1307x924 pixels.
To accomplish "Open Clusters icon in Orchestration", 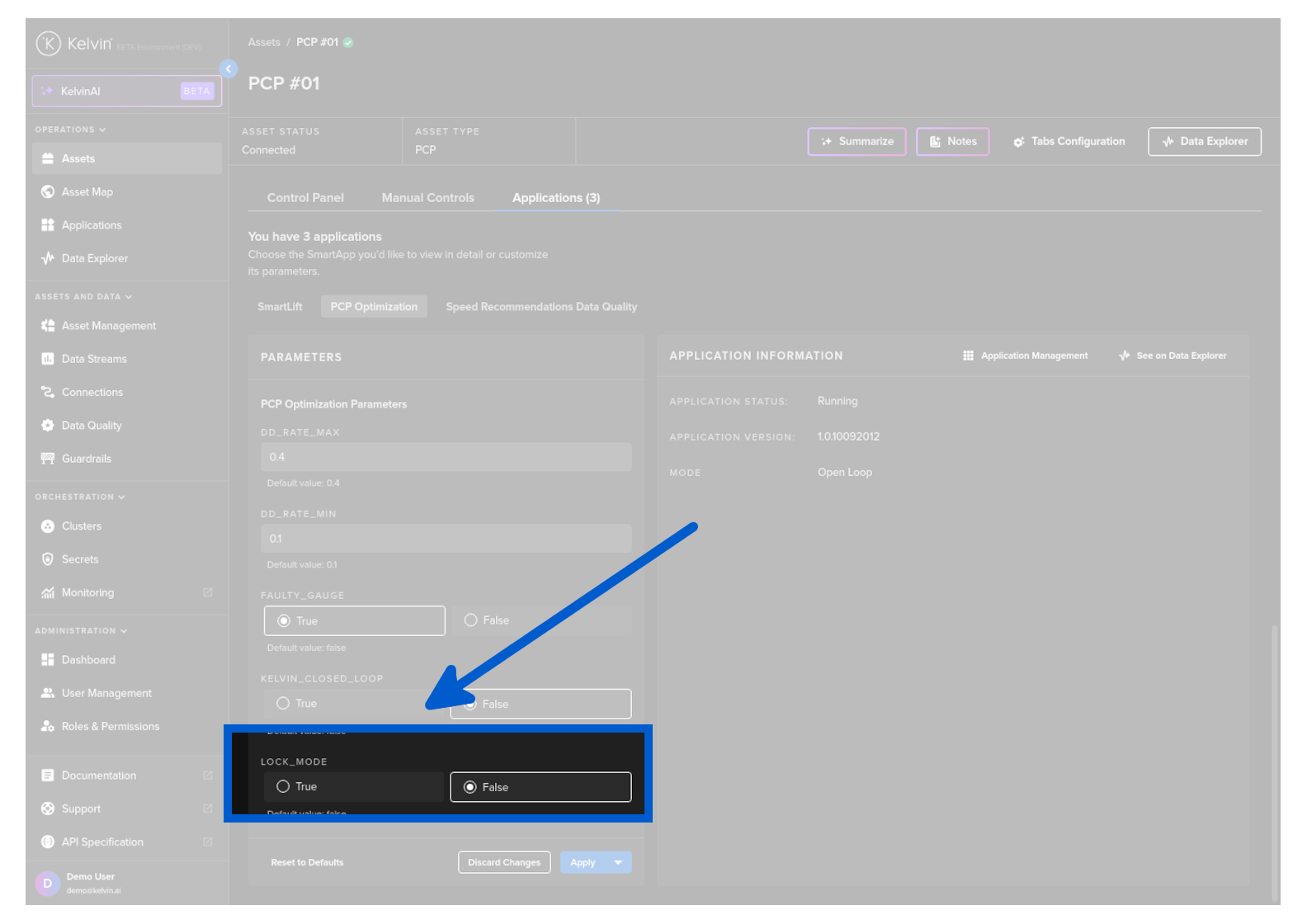I will point(48,526).
